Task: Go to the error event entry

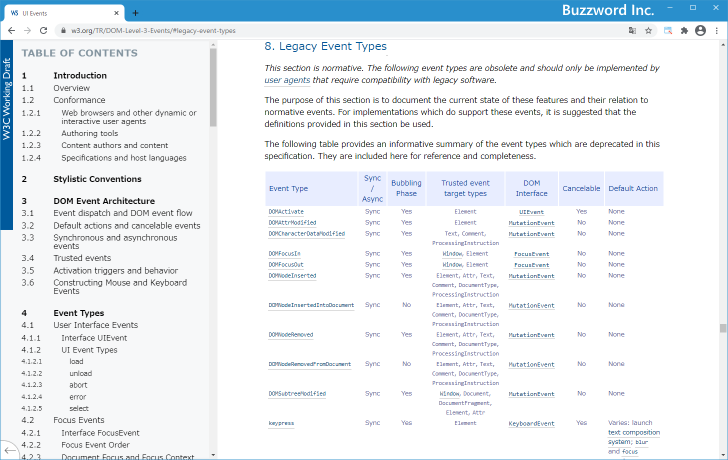Action: pyautogui.click(x=78, y=397)
